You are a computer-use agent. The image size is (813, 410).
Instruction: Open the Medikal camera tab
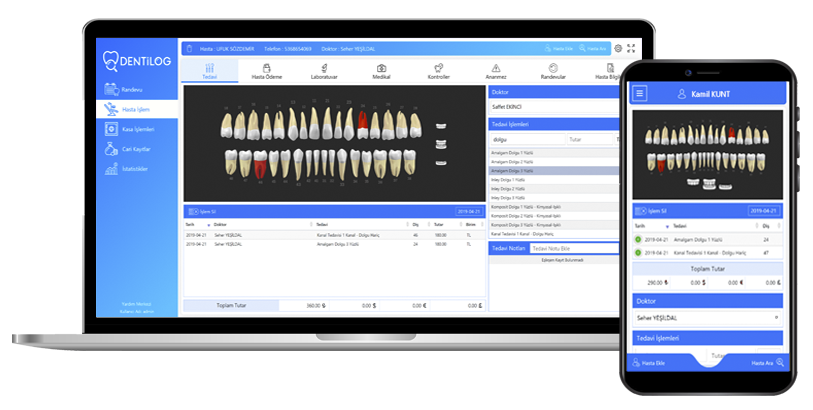click(381, 71)
